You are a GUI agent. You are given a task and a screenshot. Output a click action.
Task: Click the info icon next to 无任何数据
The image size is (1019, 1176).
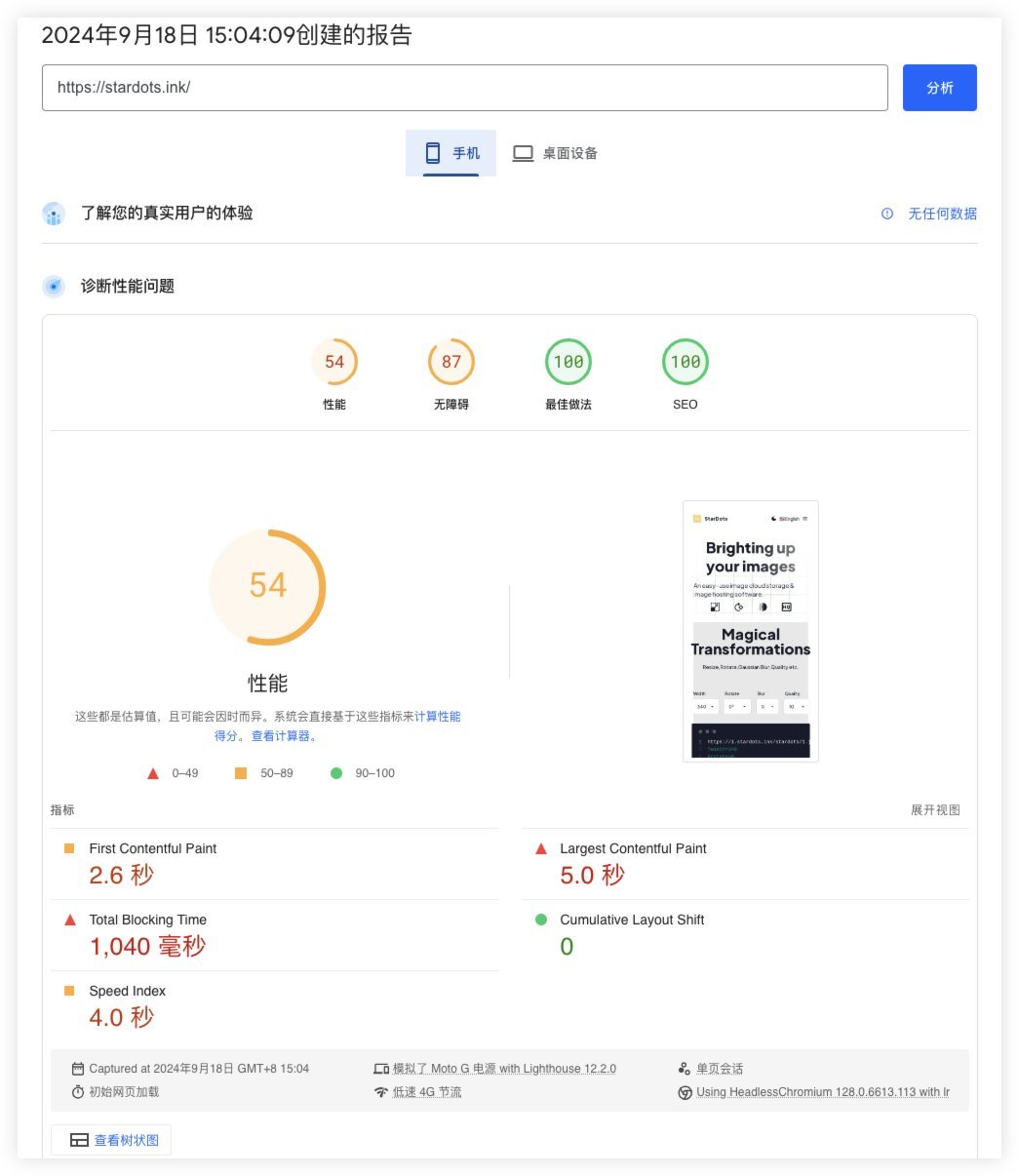886,214
